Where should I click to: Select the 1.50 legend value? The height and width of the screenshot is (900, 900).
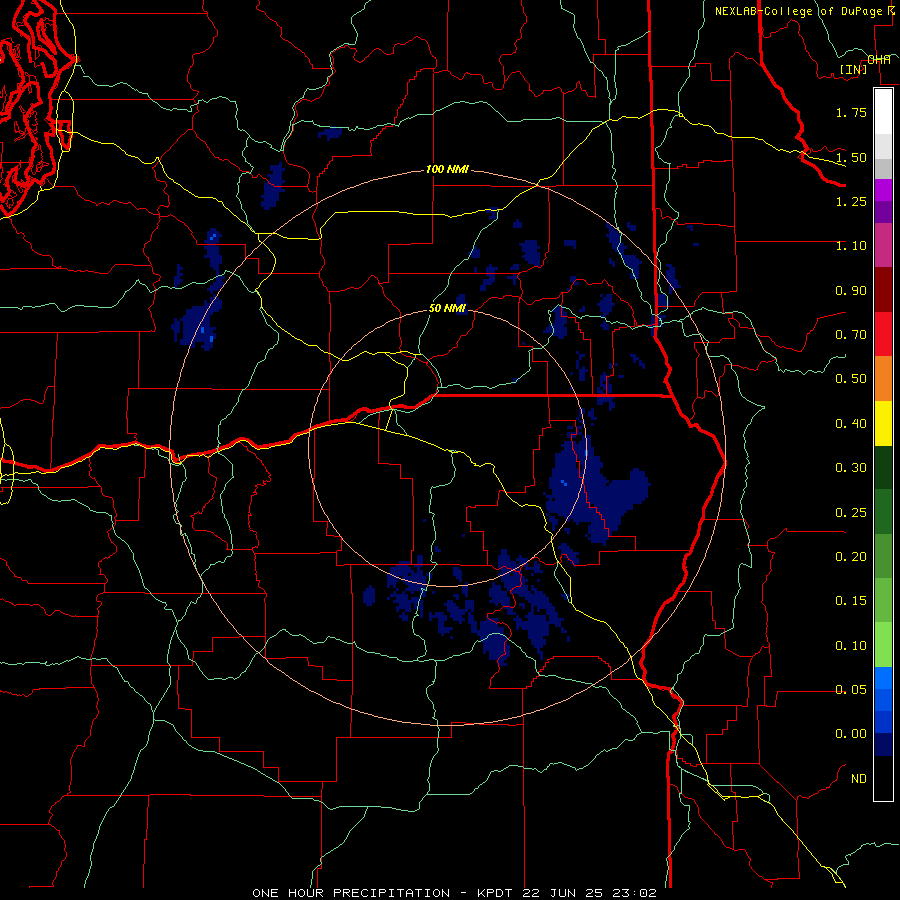click(851, 157)
